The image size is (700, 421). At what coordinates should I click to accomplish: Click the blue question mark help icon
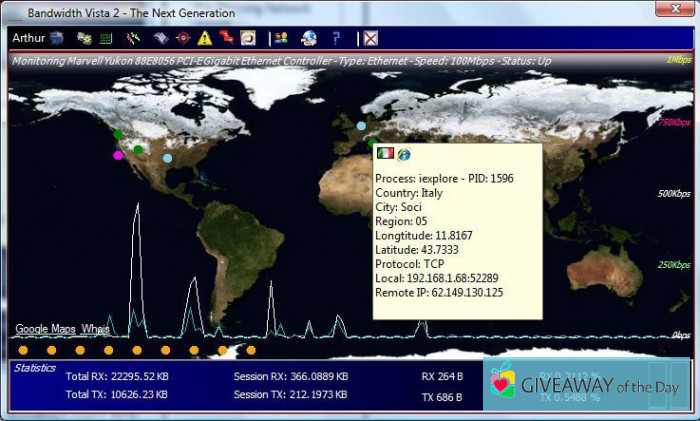(336, 38)
